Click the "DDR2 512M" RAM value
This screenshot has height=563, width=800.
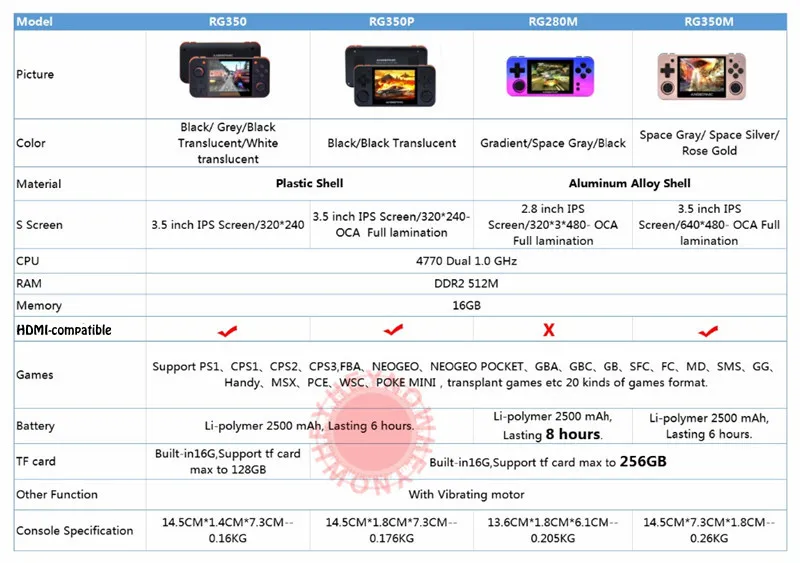tap(466, 283)
